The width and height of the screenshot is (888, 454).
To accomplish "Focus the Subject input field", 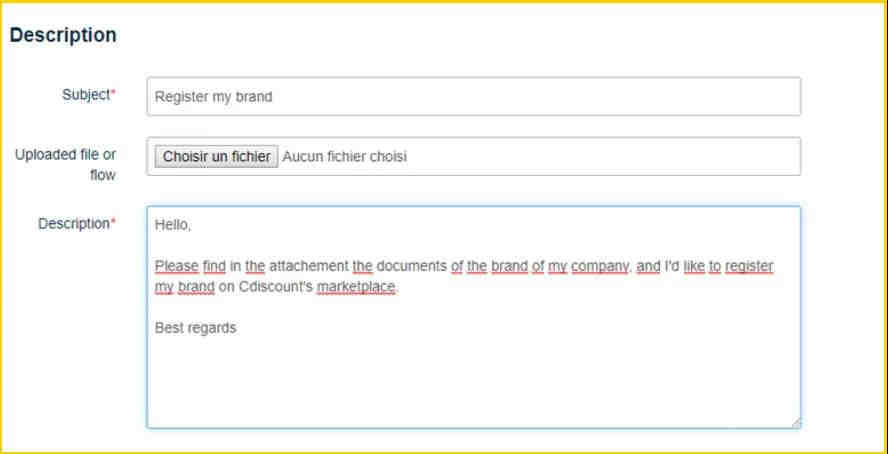I will pos(473,96).
